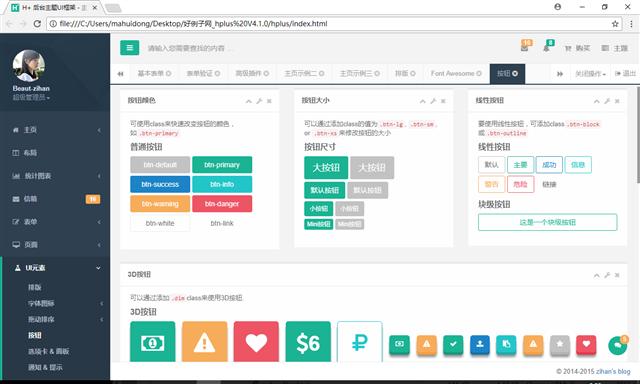Switch to the Font Awesome tab
The height and width of the screenshot is (384, 640).
[x=456, y=73]
